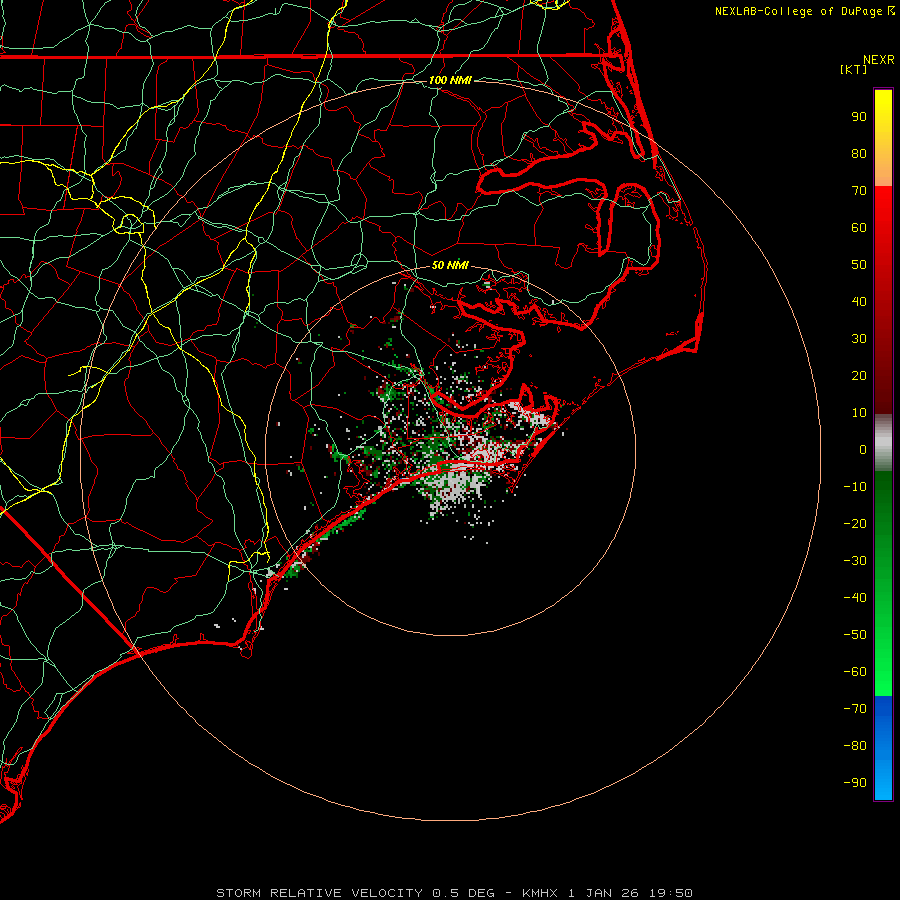Click the 30 value on velocity scale
900x900 pixels.
(x=859, y=339)
